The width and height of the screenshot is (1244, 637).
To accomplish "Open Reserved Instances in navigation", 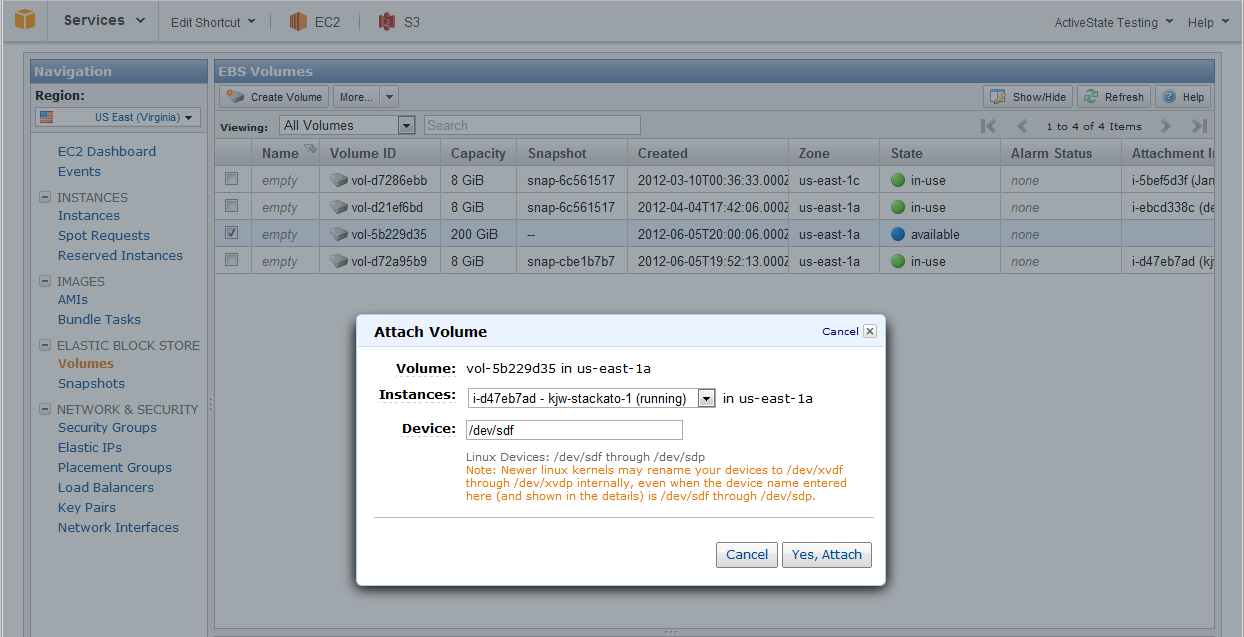I will tap(120, 256).
